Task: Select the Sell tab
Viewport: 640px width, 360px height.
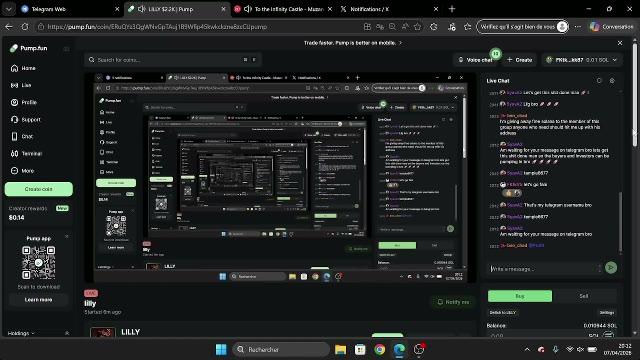Action: 584,296
